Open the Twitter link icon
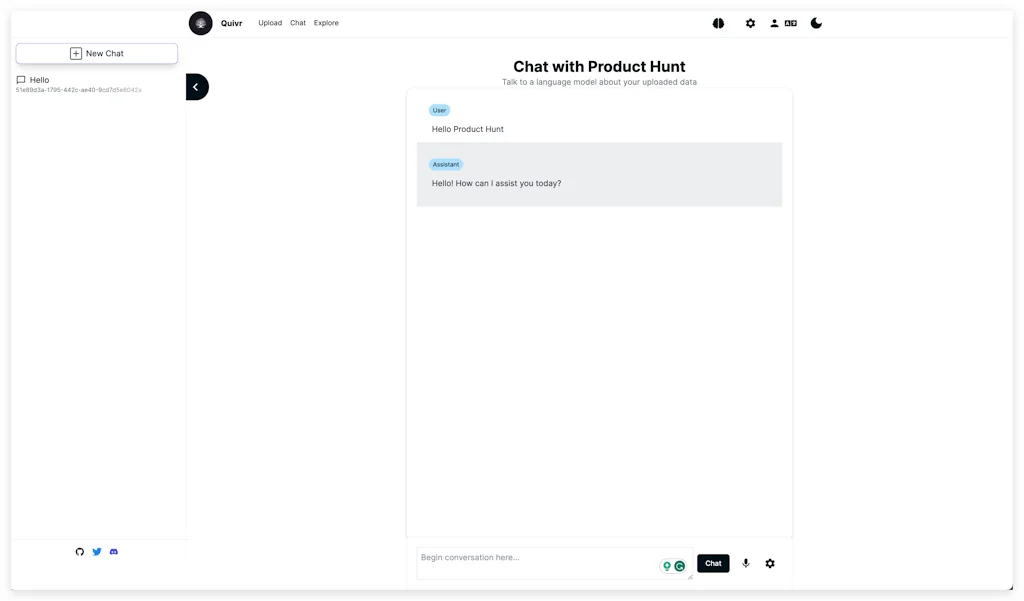 coord(97,552)
